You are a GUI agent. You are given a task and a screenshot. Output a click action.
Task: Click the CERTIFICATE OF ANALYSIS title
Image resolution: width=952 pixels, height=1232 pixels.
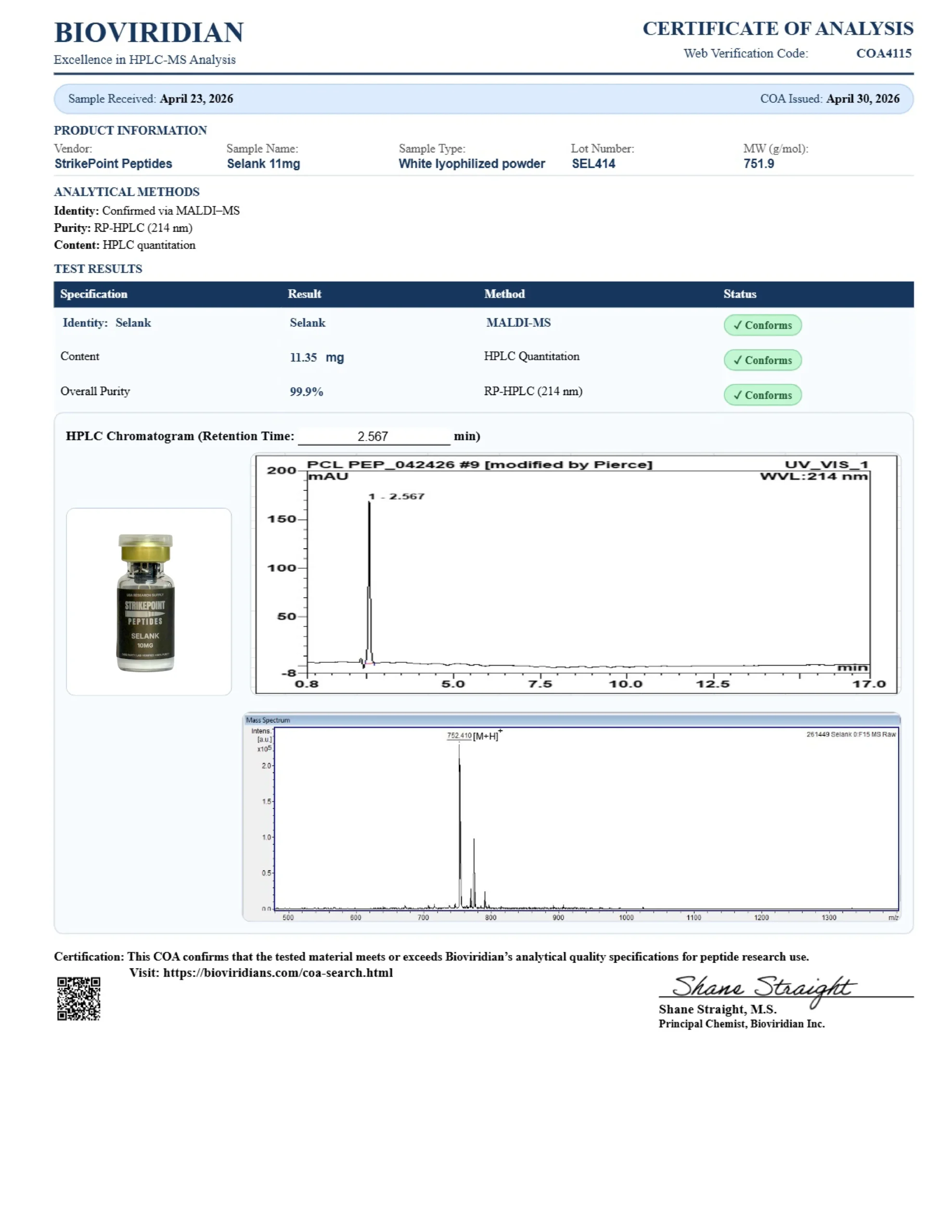pyautogui.click(x=778, y=29)
